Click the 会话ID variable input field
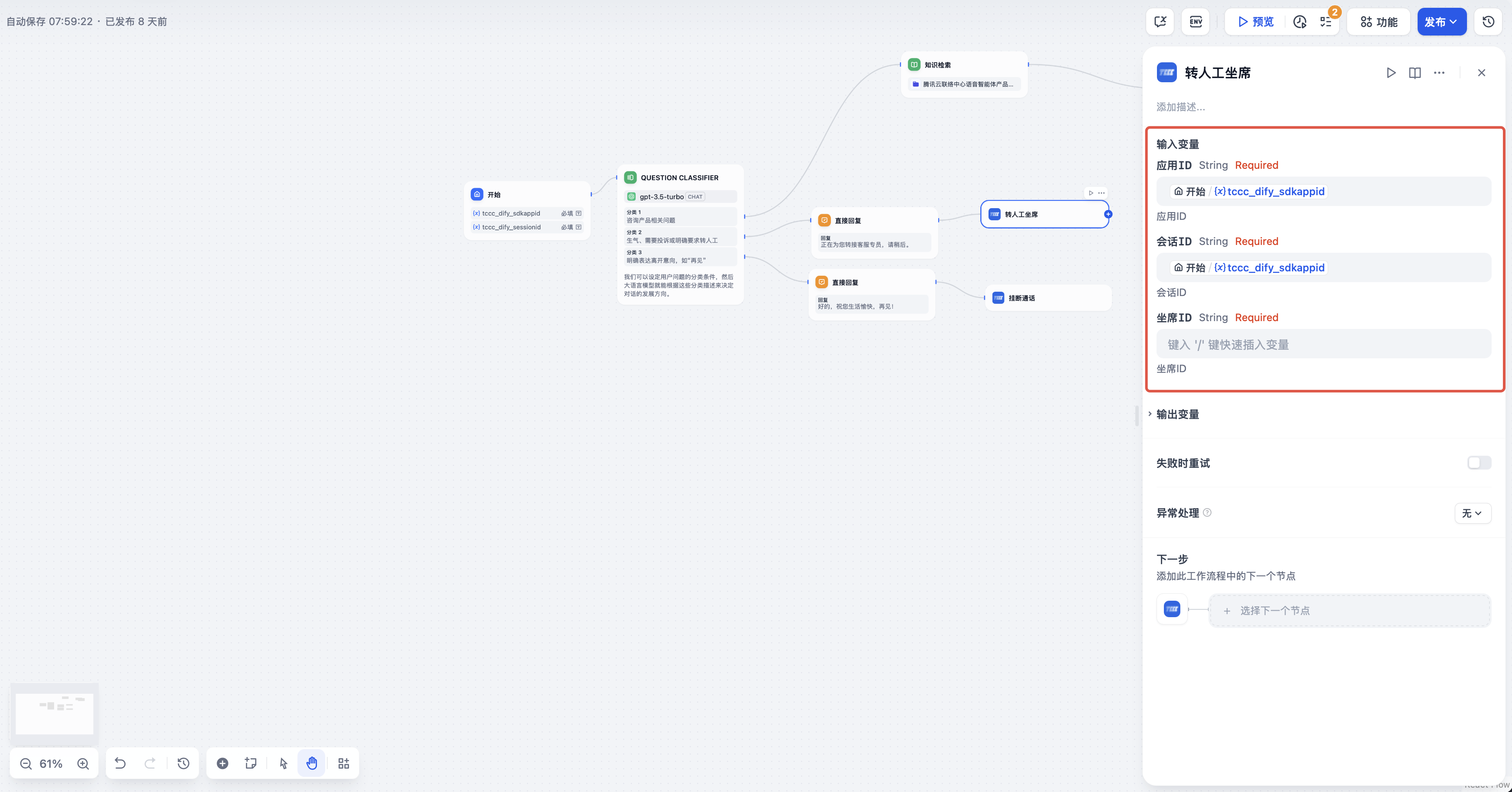 point(1324,267)
